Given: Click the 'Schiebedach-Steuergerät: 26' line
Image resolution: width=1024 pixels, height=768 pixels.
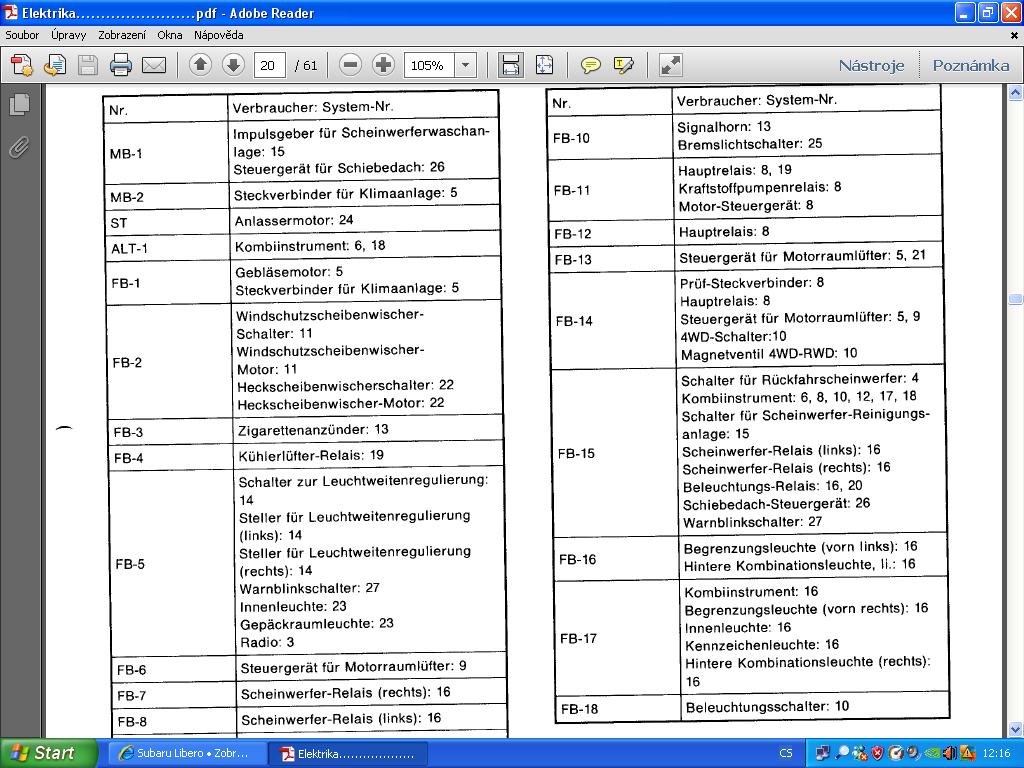Looking at the screenshot, I should 776,504.
